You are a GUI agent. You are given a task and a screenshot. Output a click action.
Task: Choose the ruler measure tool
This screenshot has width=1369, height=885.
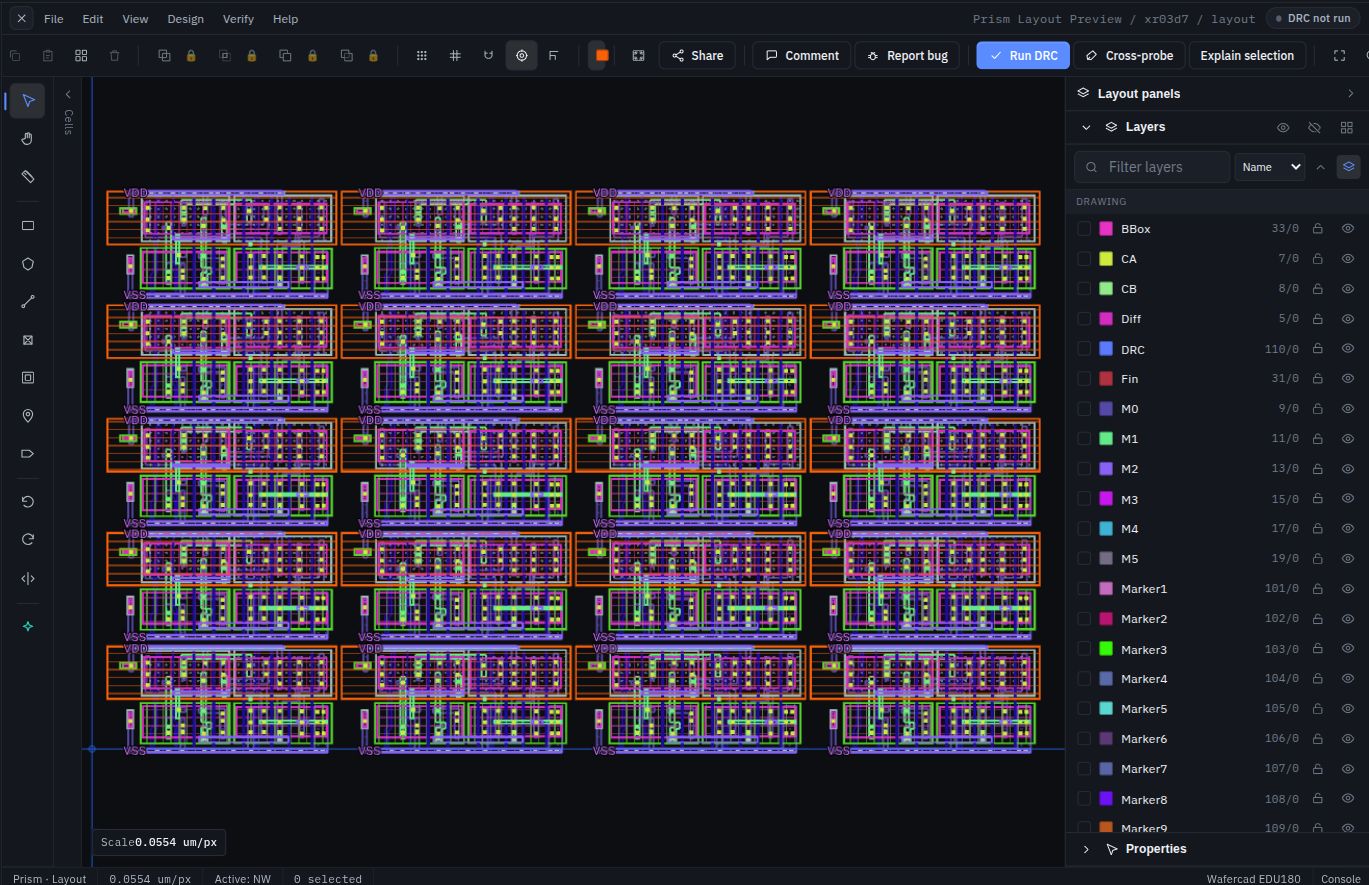tap(28, 177)
